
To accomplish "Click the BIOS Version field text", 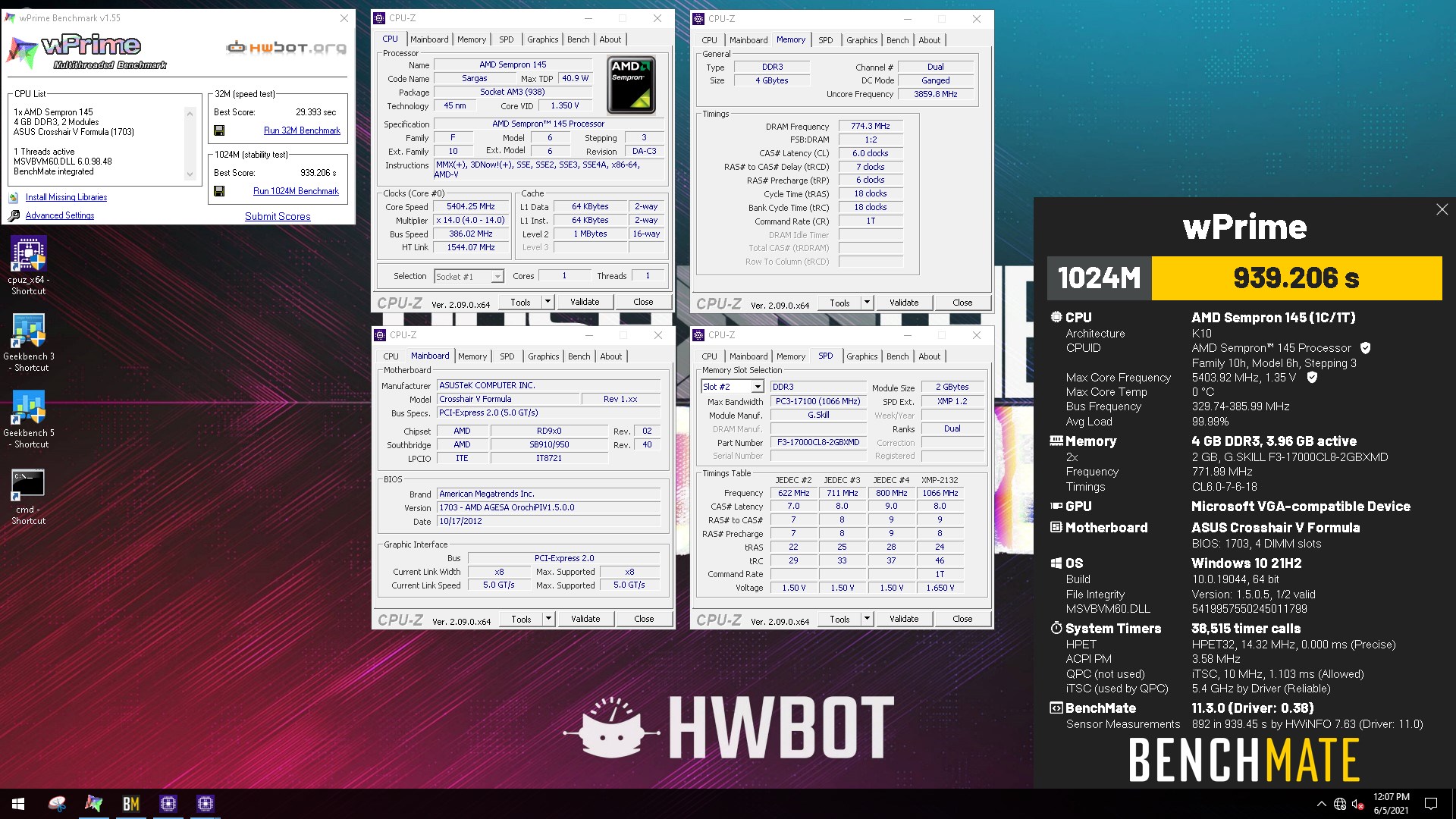I will pos(548,507).
